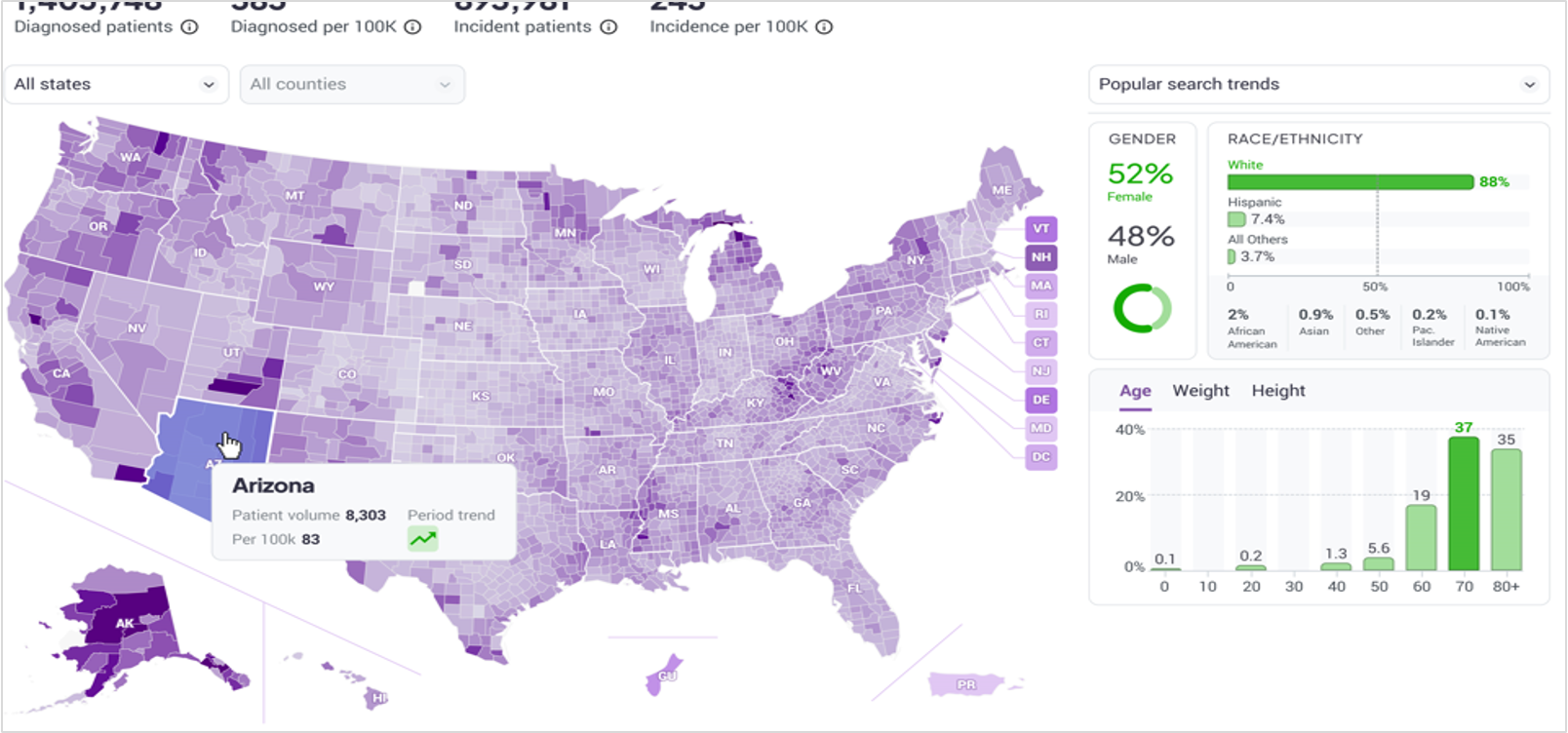Screen dimensions: 1568x733
Task: Expand Popular search trends dropdown
Action: coord(1317,85)
